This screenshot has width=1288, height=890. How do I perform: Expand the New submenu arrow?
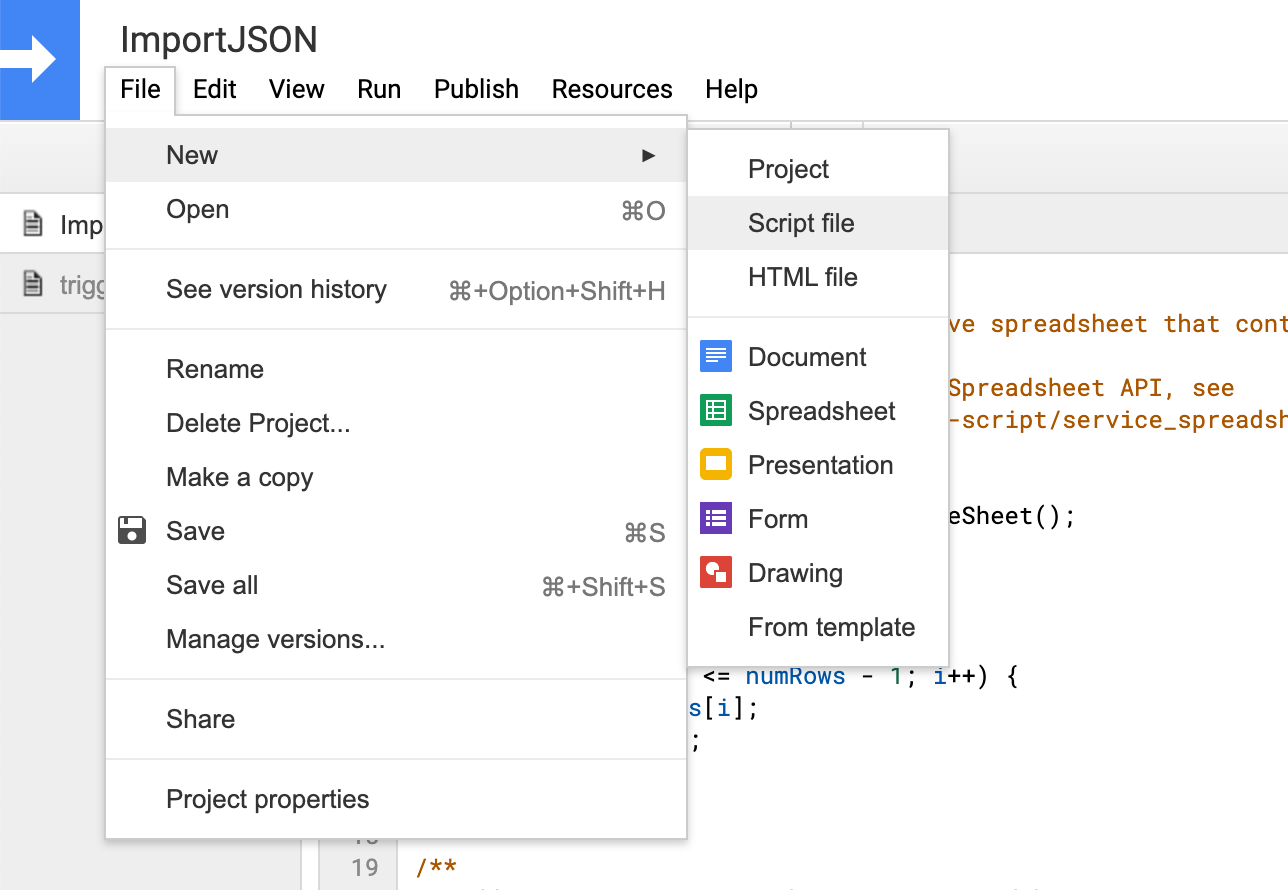(649, 155)
